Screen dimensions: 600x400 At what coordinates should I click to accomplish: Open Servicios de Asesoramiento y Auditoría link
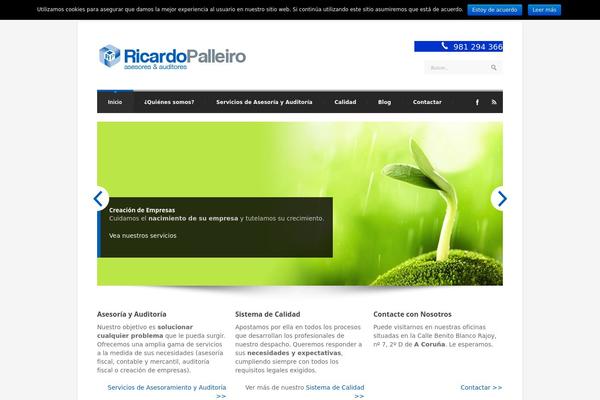click(167, 392)
